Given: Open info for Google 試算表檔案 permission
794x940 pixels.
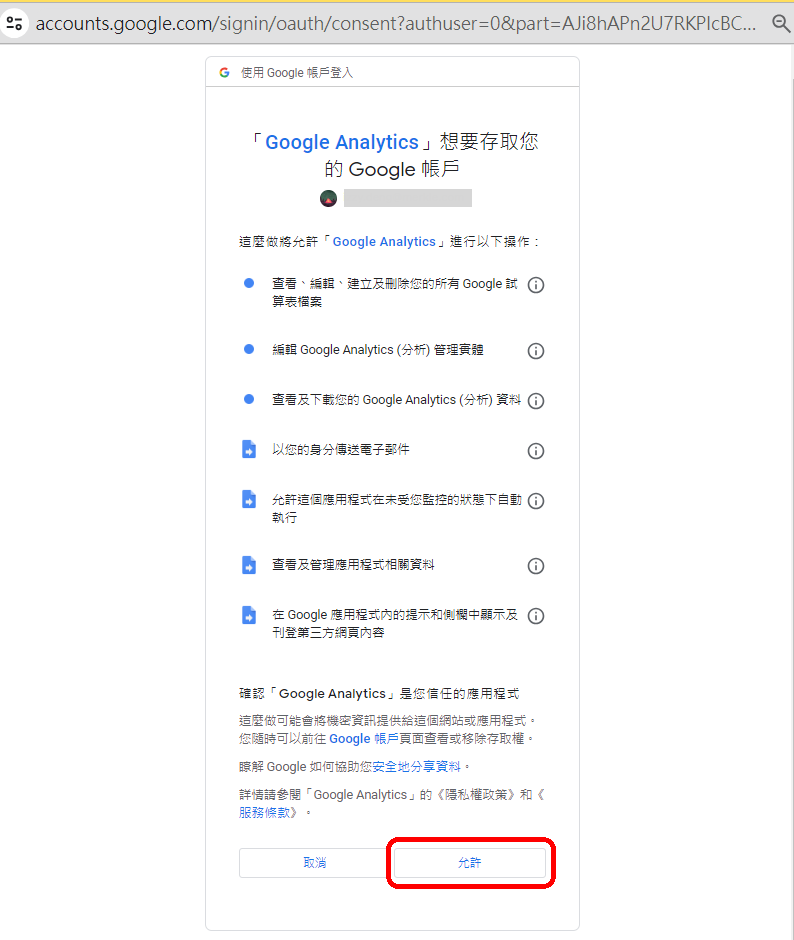Looking at the screenshot, I should [536, 285].
